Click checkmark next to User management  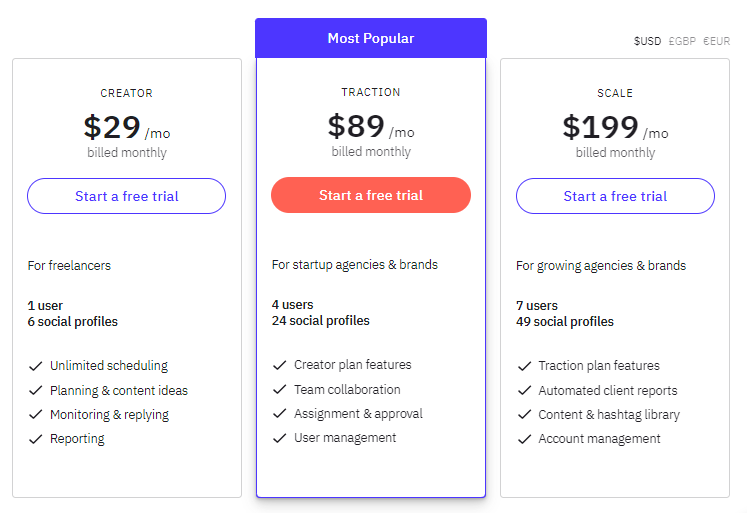coord(280,438)
